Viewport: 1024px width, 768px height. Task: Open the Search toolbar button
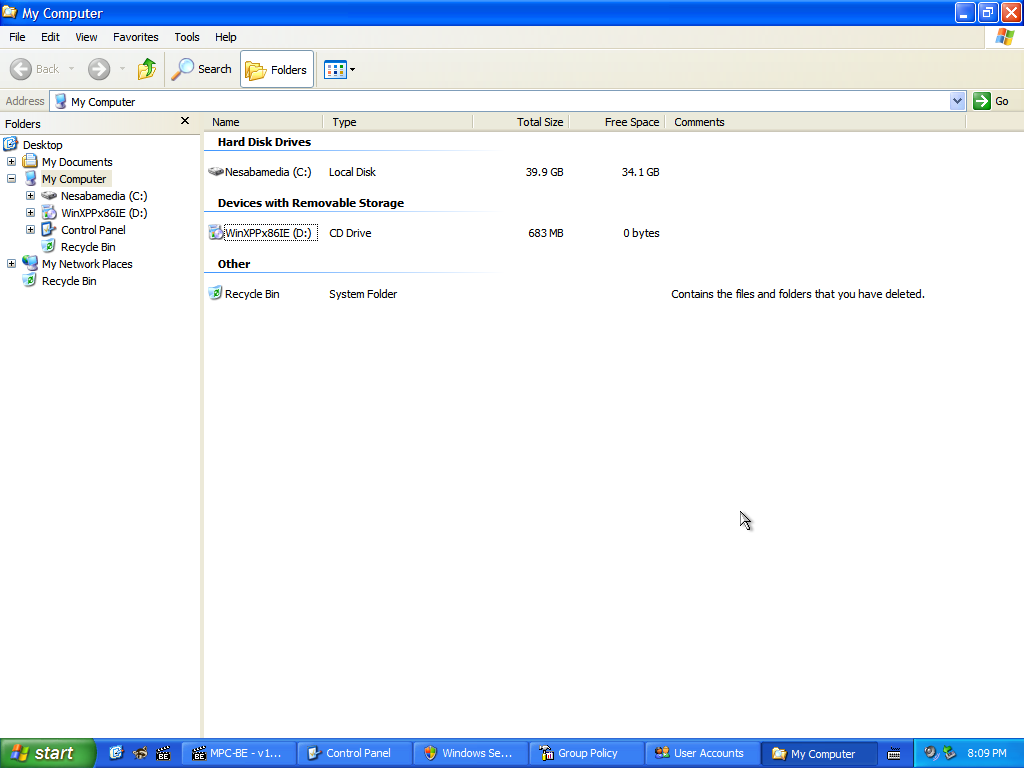(x=202, y=69)
